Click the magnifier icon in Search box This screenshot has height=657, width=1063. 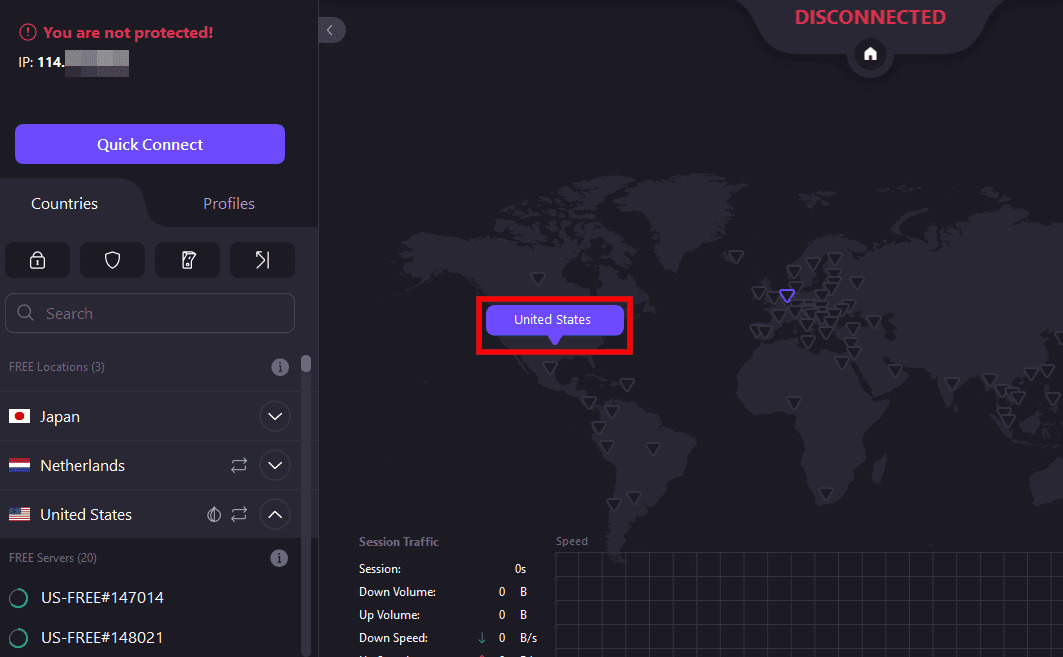26,313
